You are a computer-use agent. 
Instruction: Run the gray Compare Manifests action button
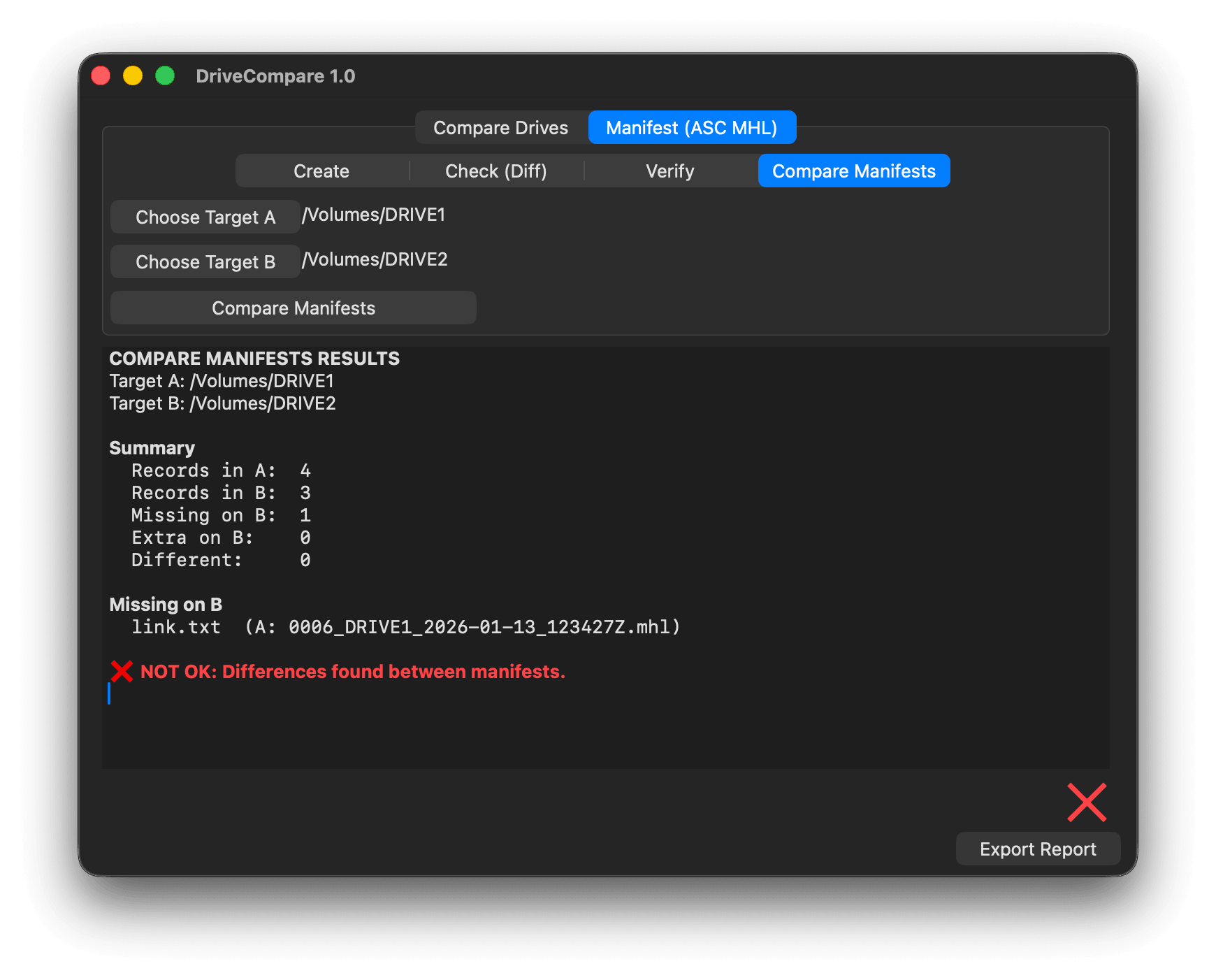(x=294, y=308)
